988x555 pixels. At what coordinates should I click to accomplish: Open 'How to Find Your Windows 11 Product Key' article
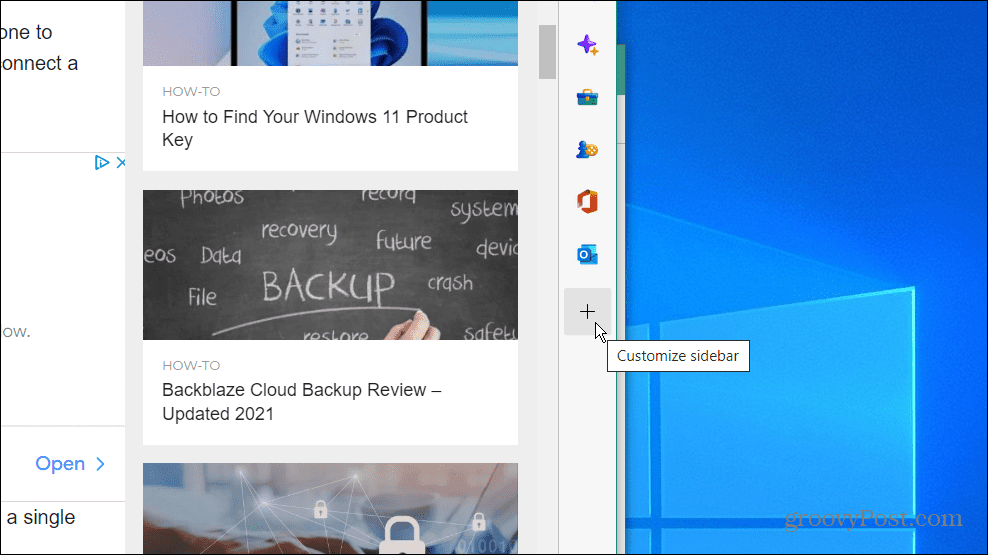click(x=314, y=128)
